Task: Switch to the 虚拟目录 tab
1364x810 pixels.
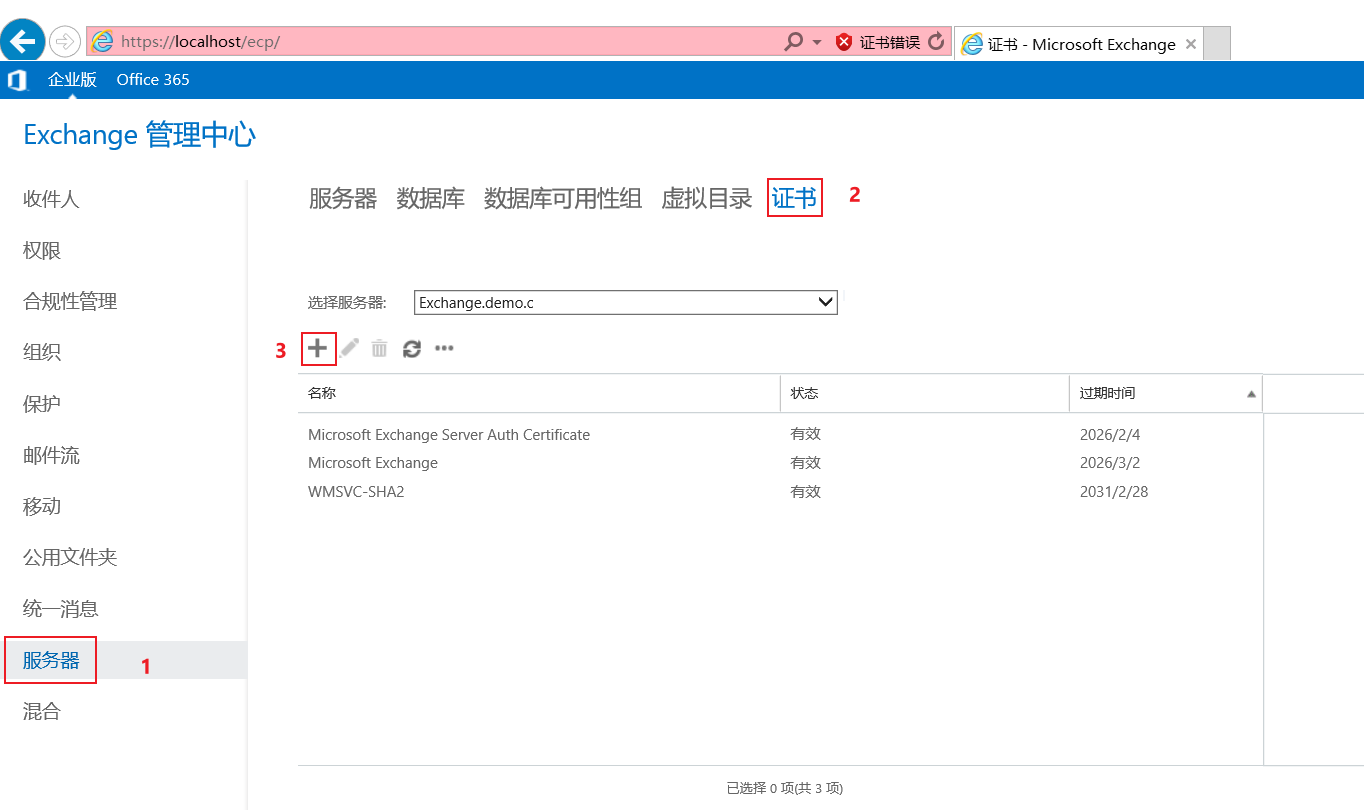Action: (707, 198)
